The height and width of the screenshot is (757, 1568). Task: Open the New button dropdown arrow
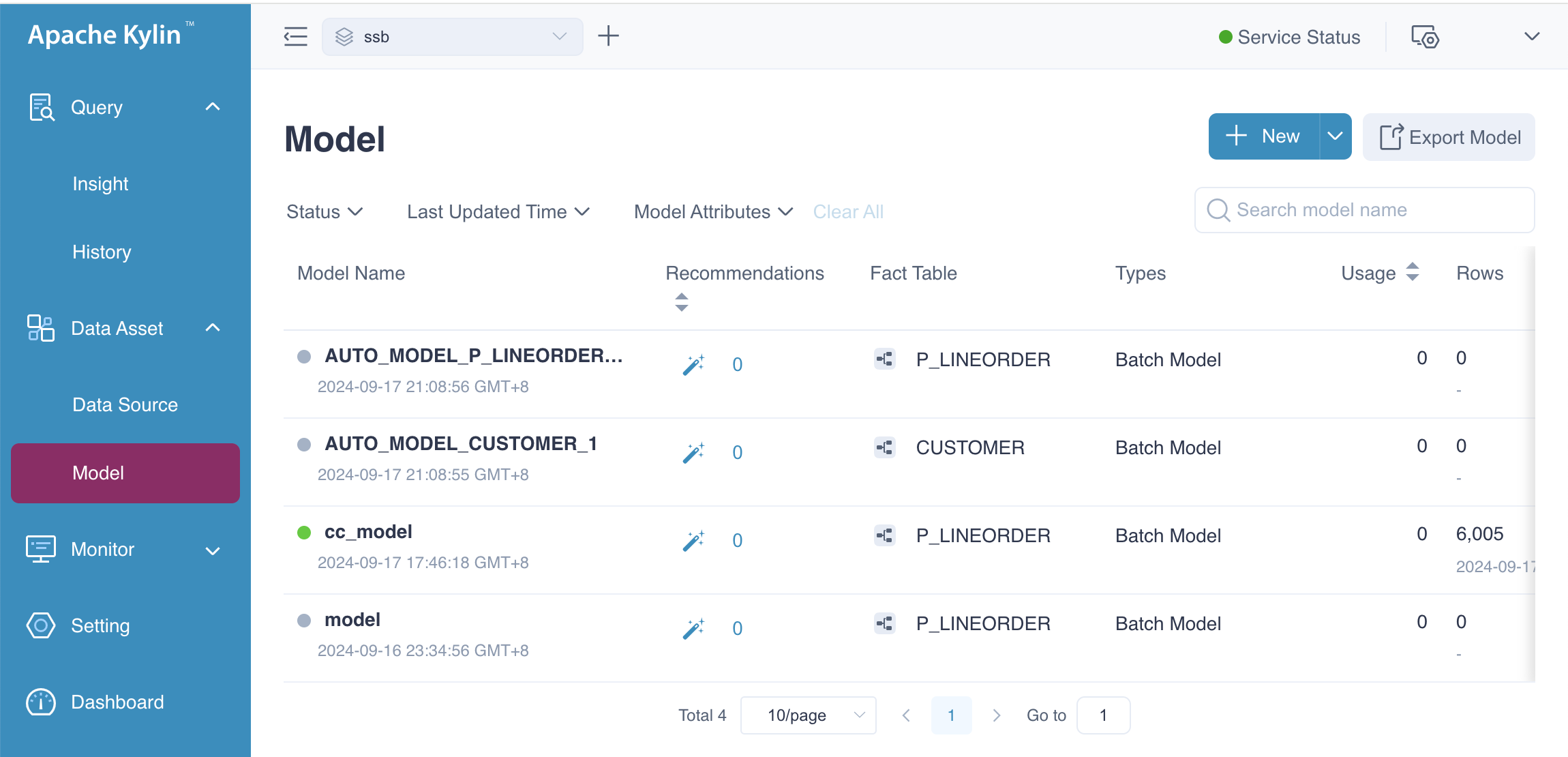click(1335, 136)
